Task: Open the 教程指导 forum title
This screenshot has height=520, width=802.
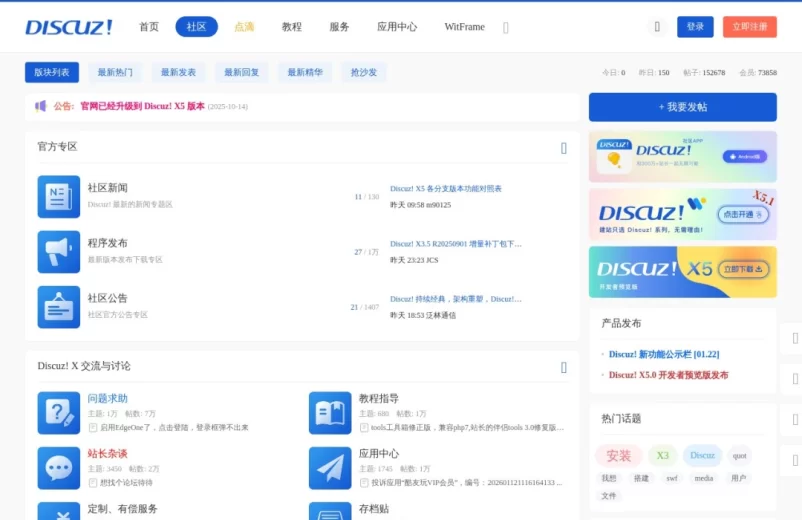Action: pyautogui.click(x=378, y=398)
